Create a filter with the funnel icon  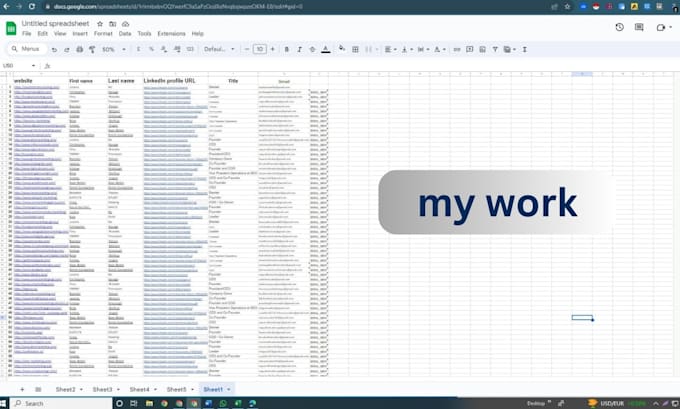(495, 49)
